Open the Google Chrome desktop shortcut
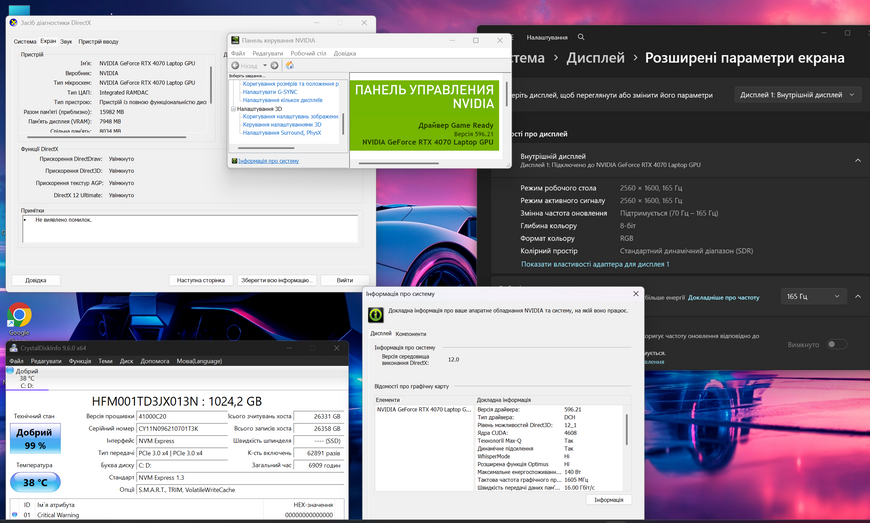This screenshot has height=523, width=870. tap(19, 319)
